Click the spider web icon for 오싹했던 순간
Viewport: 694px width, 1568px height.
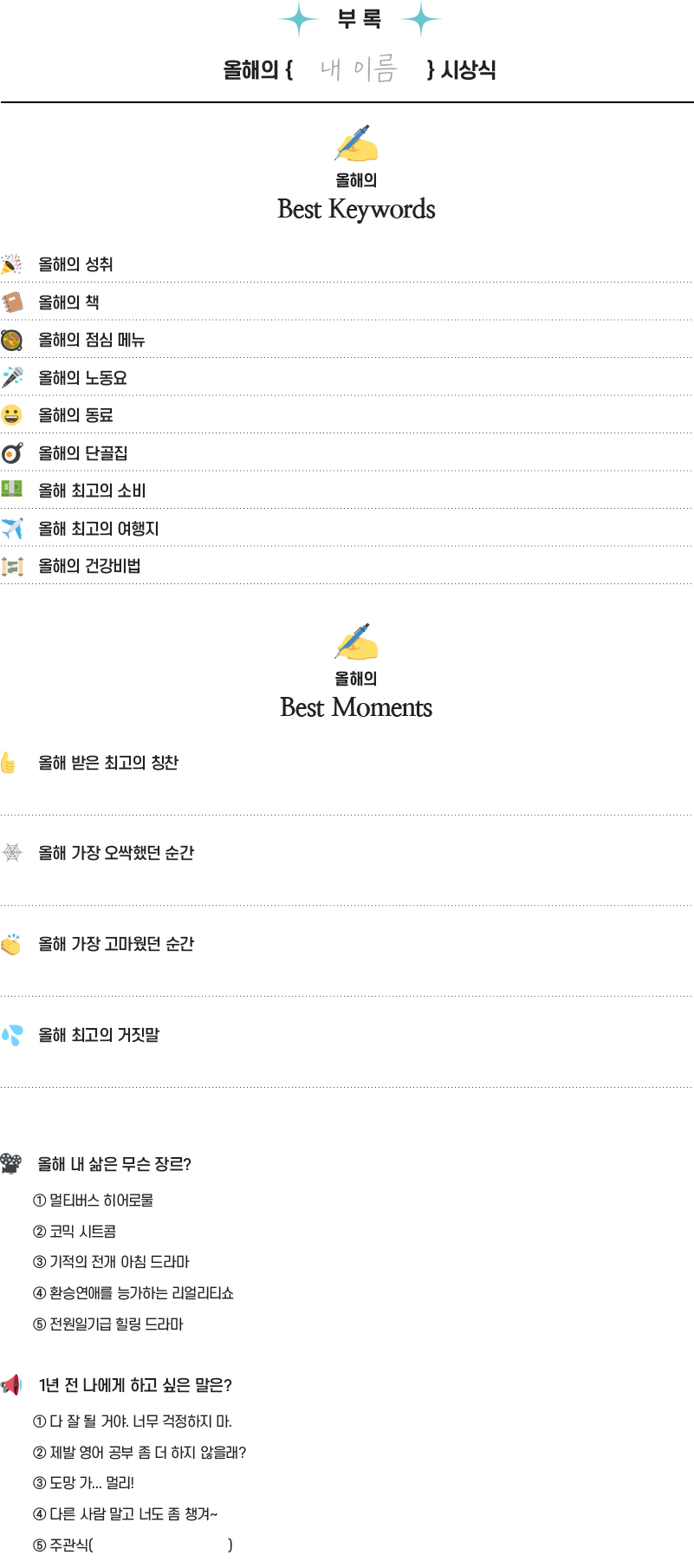pos(12,853)
